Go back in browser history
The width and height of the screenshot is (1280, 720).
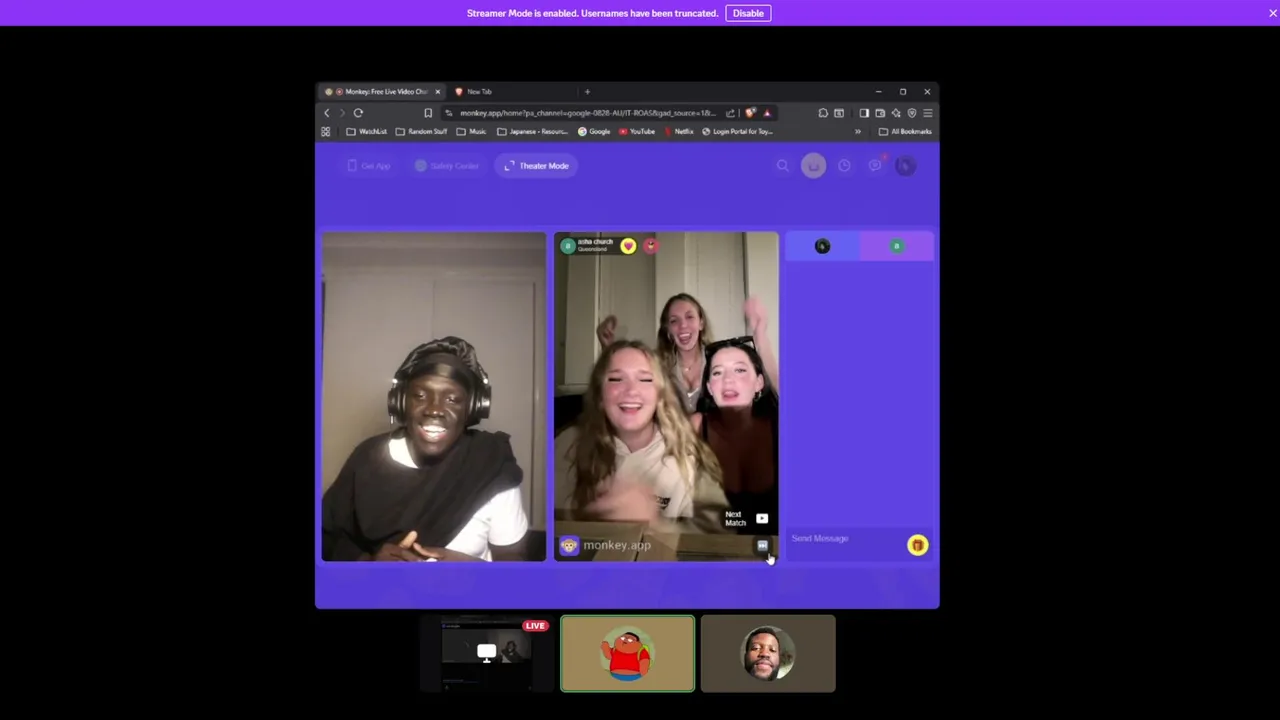pos(326,113)
